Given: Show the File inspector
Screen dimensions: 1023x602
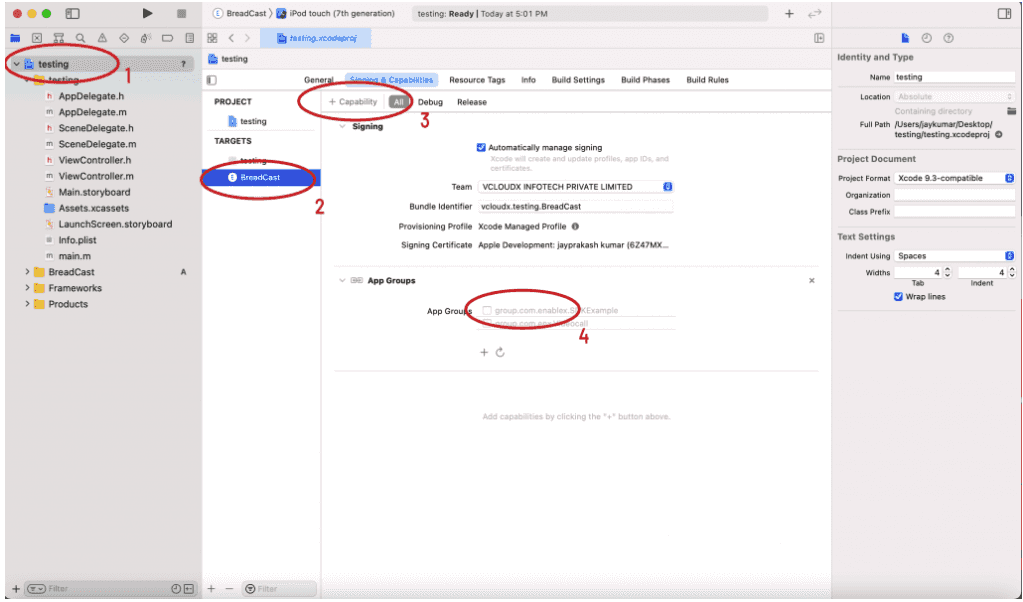Looking at the screenshot, I should [905, 38].
